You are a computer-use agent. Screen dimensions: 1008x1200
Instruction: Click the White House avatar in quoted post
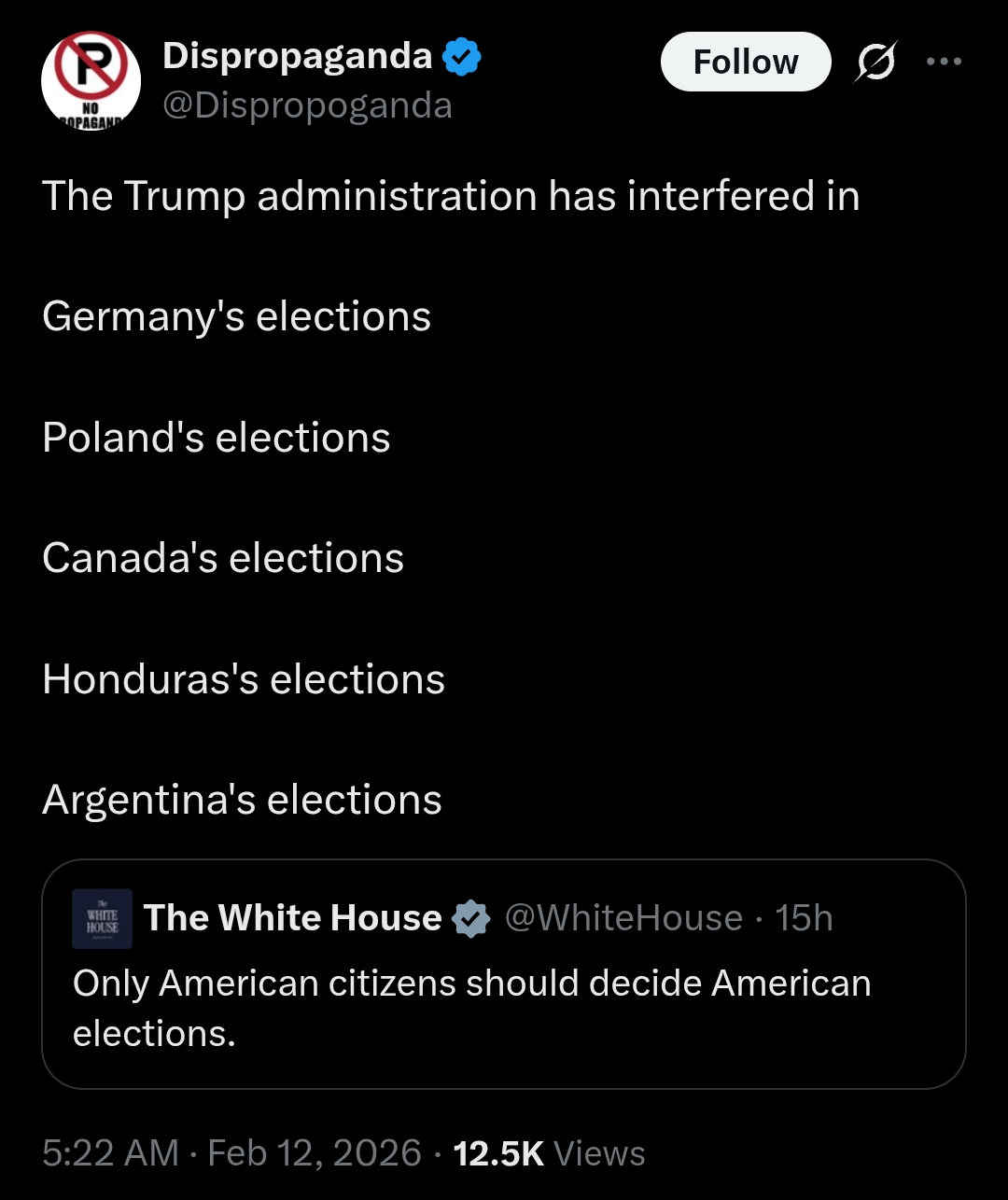103,918
